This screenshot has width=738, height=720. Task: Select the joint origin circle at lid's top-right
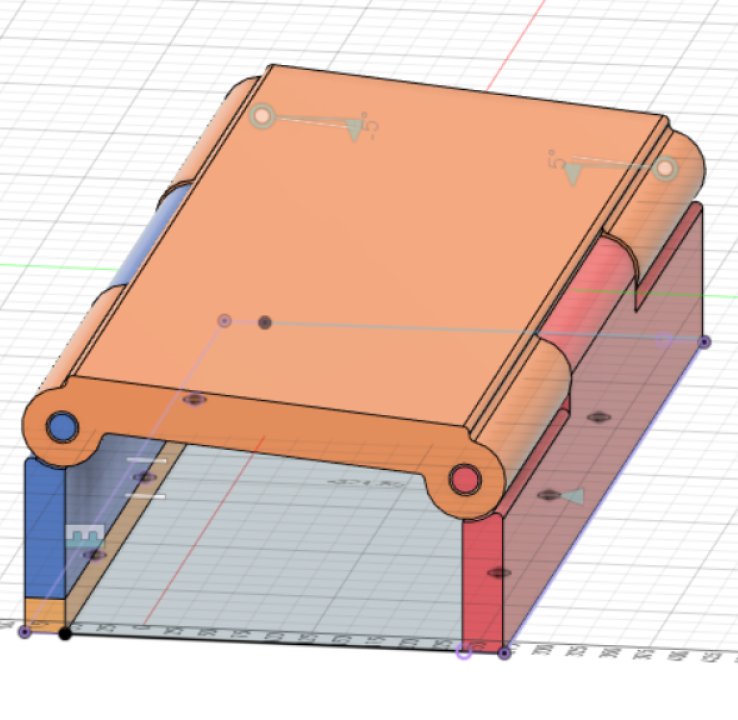click(x=666, y=169)
